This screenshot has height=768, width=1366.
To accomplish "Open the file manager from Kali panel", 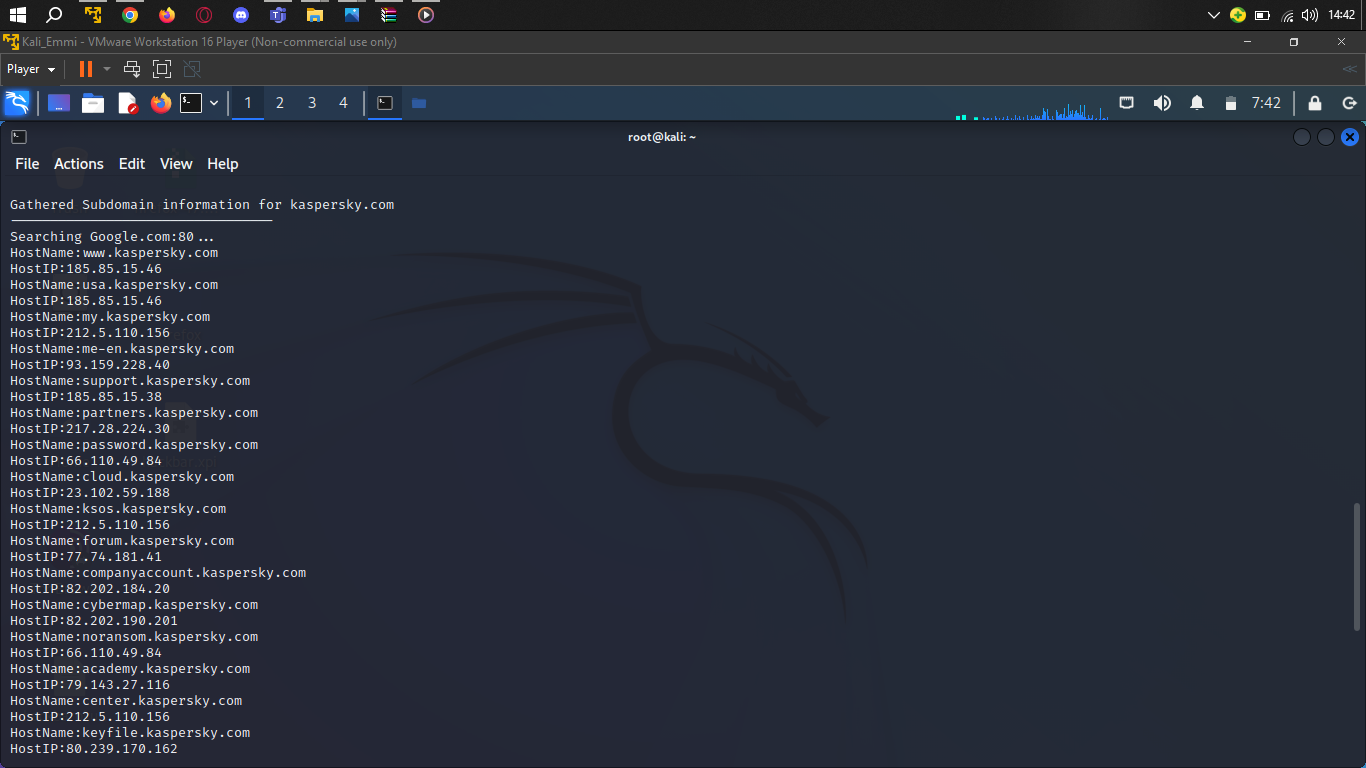I will [x=93, y=103].
